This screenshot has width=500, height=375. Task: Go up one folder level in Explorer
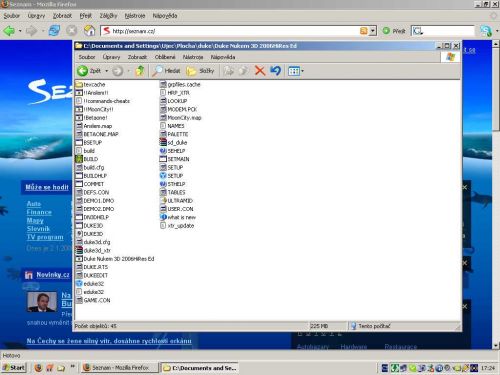(140, 71)
